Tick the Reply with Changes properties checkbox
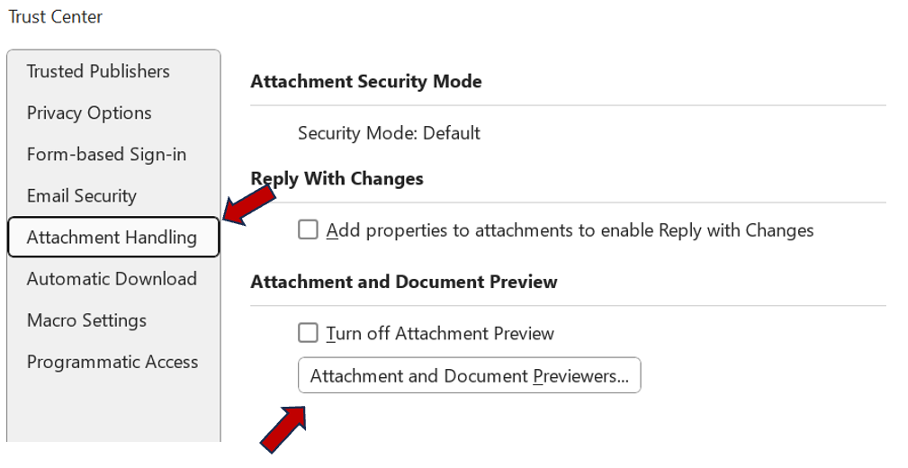 (x=308, y=230)
